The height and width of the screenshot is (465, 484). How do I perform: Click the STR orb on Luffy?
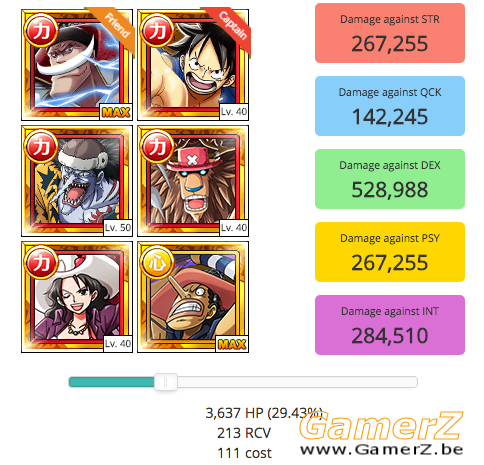[x=157, y=31]
